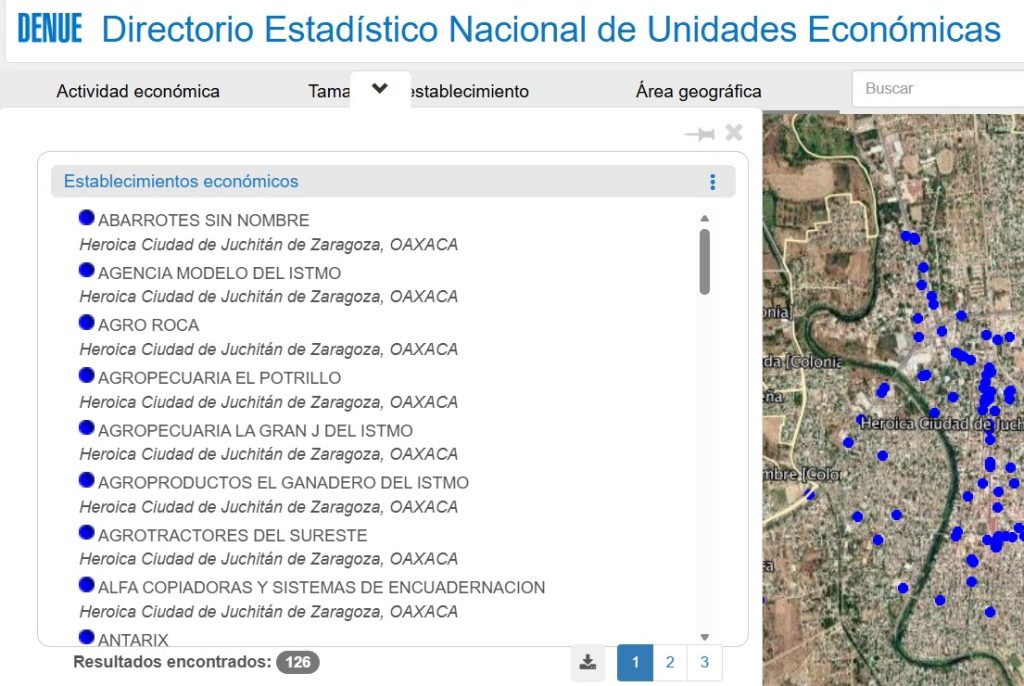Open the Área geográfica menu
This screenshot has width=1024, height=686.
(698, 91)
